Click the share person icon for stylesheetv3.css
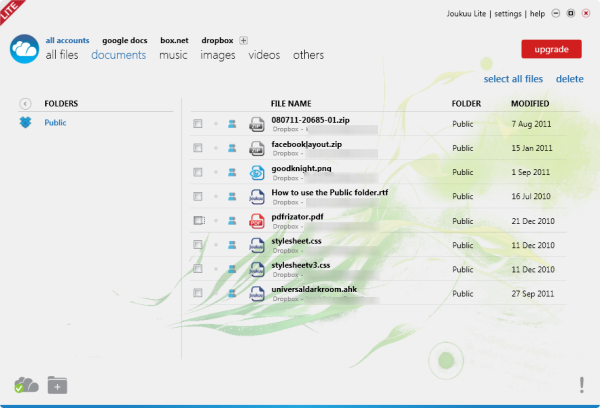The image size is (600, 408). coord(232,269)
